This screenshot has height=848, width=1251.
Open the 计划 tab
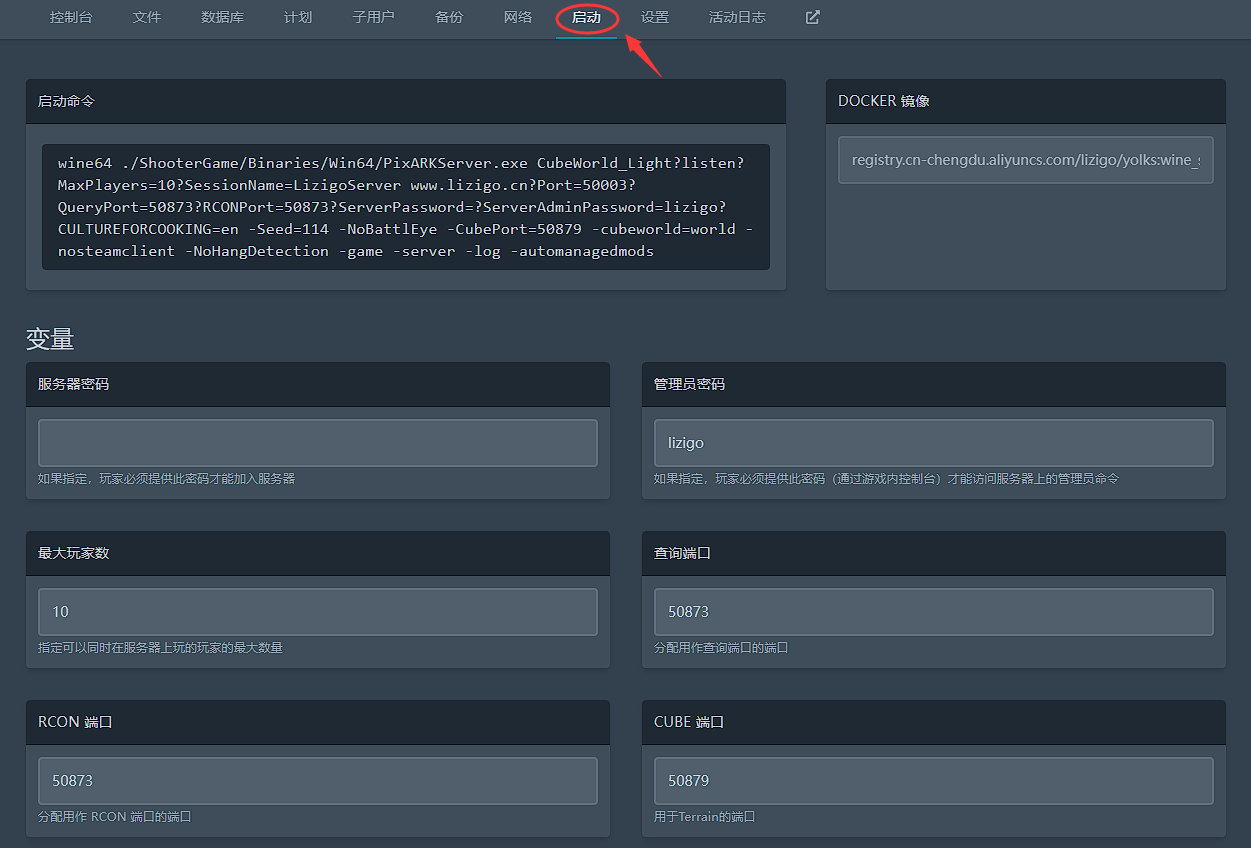point(298,17)
